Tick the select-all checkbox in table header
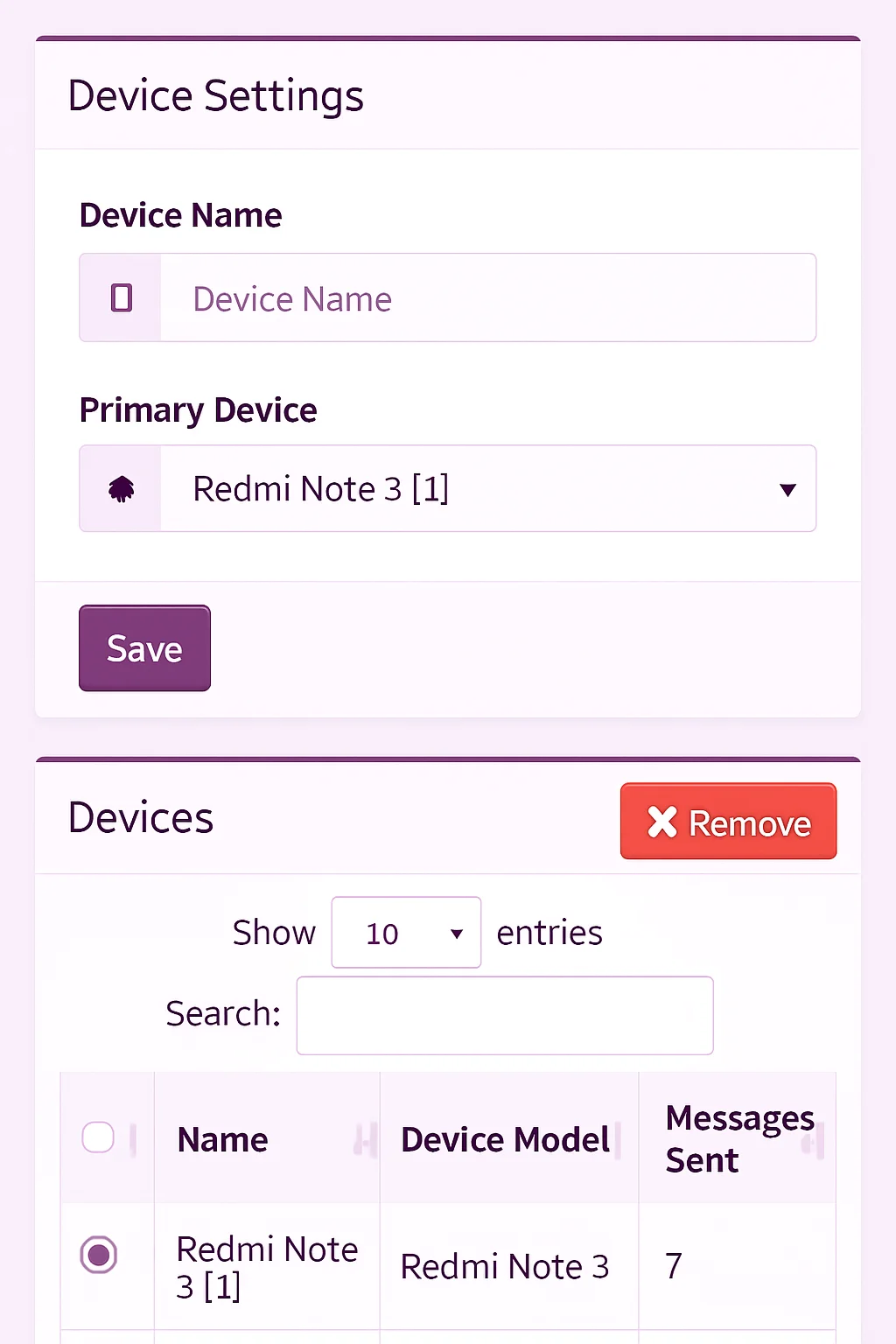This screenshot has width=896, height=1344. 98,1137
